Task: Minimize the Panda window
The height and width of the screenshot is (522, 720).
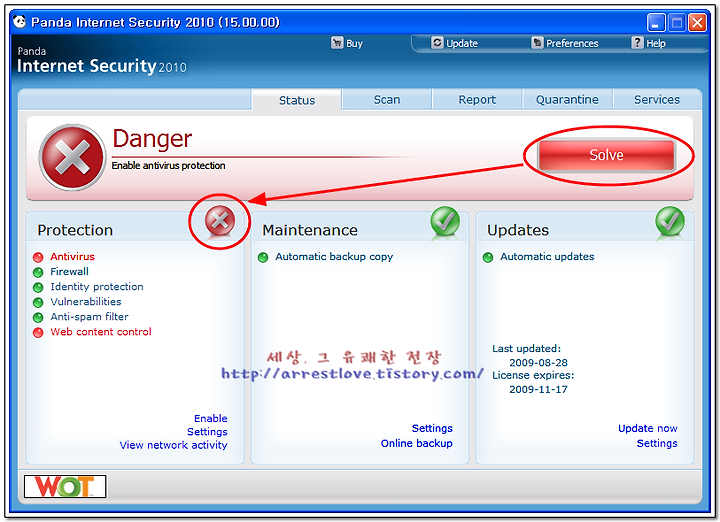Action: (x=656, y=22)
